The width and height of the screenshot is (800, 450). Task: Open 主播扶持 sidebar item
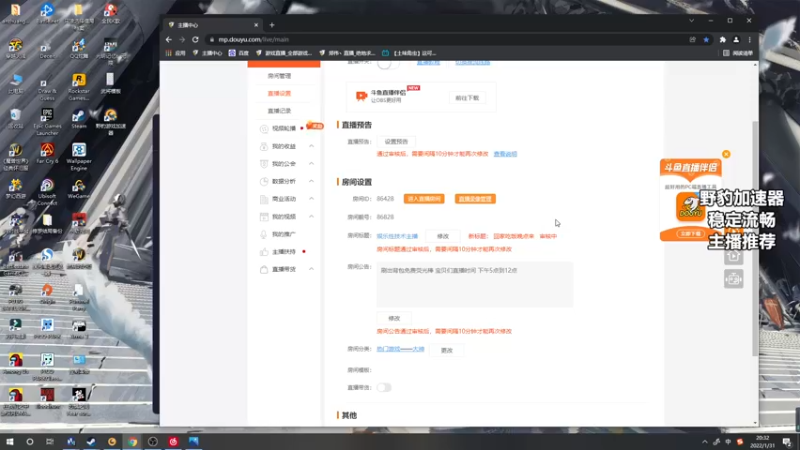tap(284, 252)
